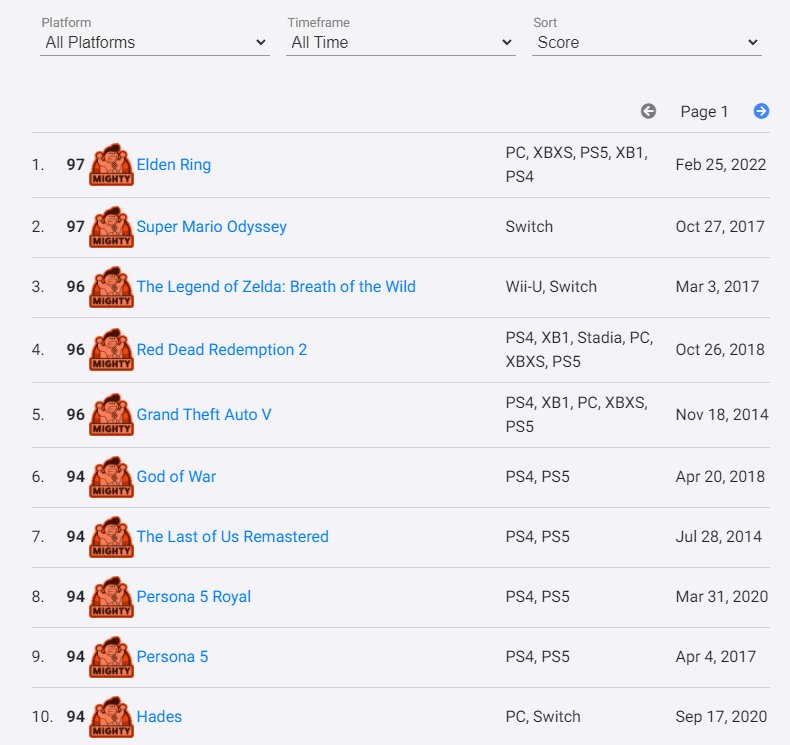
Task: Open the Hades game link
Action: point(159,716)
